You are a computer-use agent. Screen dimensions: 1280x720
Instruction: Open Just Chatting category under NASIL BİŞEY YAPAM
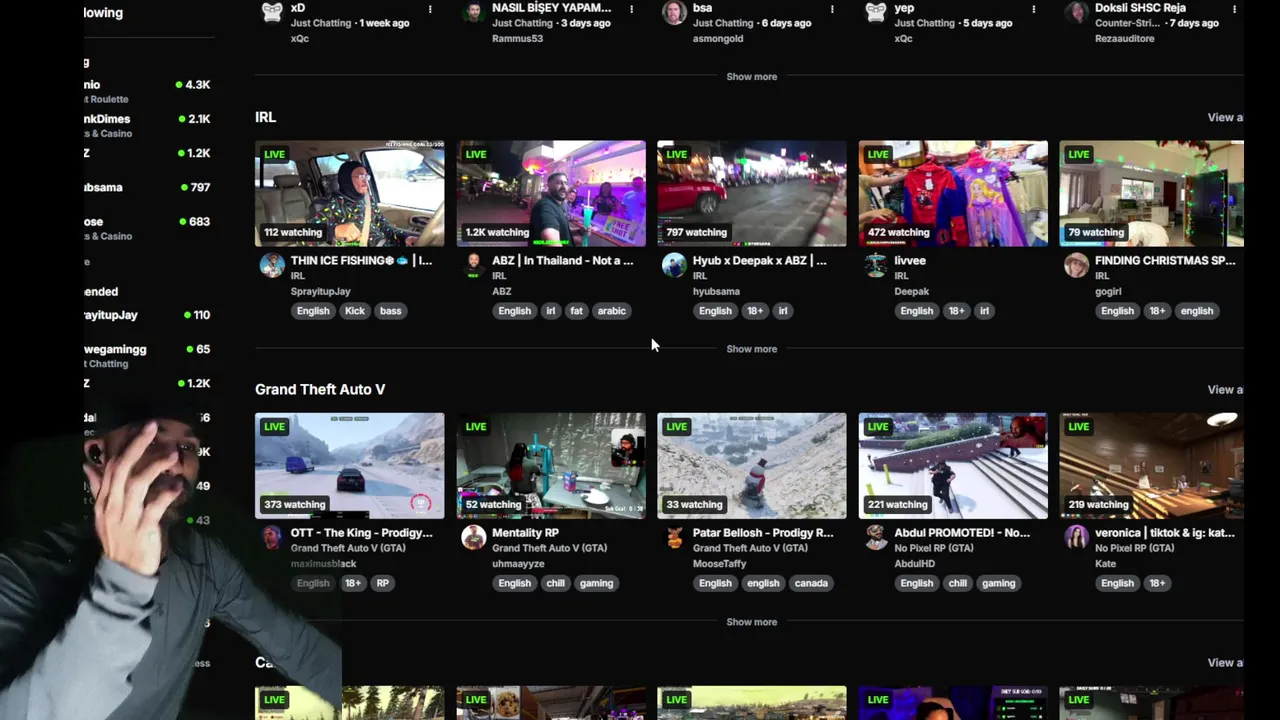click(x=522, y=23)
